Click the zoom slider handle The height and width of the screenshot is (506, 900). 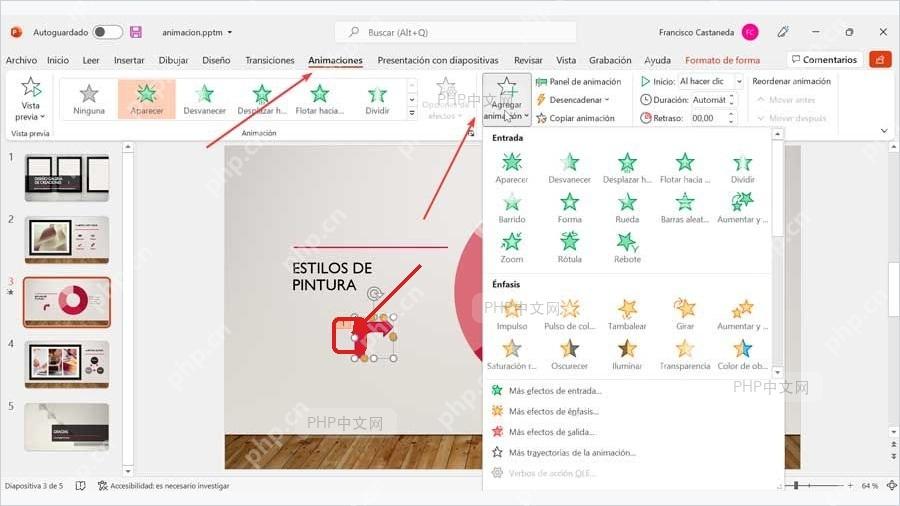[796, 485]
